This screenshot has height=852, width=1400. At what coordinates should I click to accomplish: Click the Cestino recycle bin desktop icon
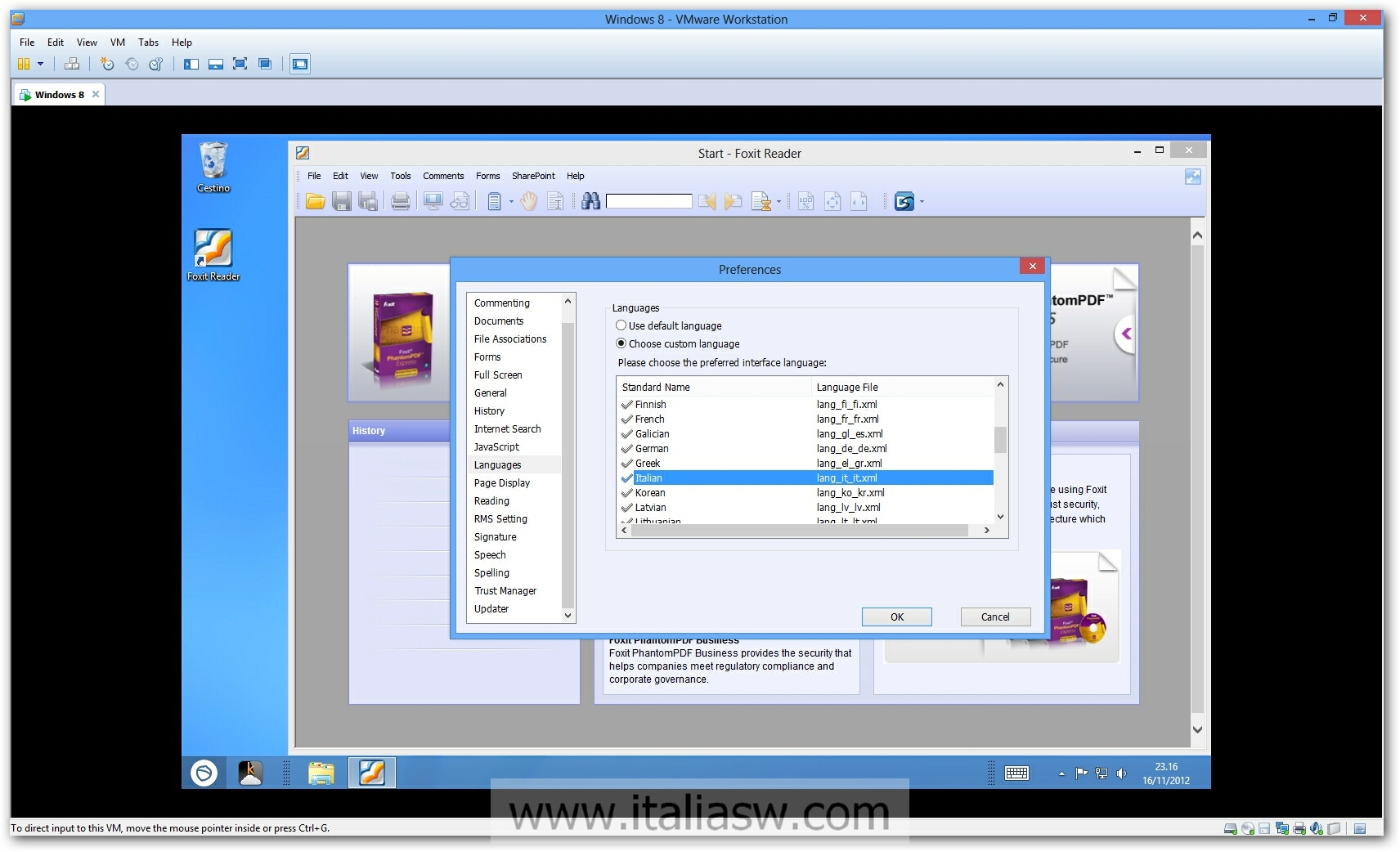[213, 168]
